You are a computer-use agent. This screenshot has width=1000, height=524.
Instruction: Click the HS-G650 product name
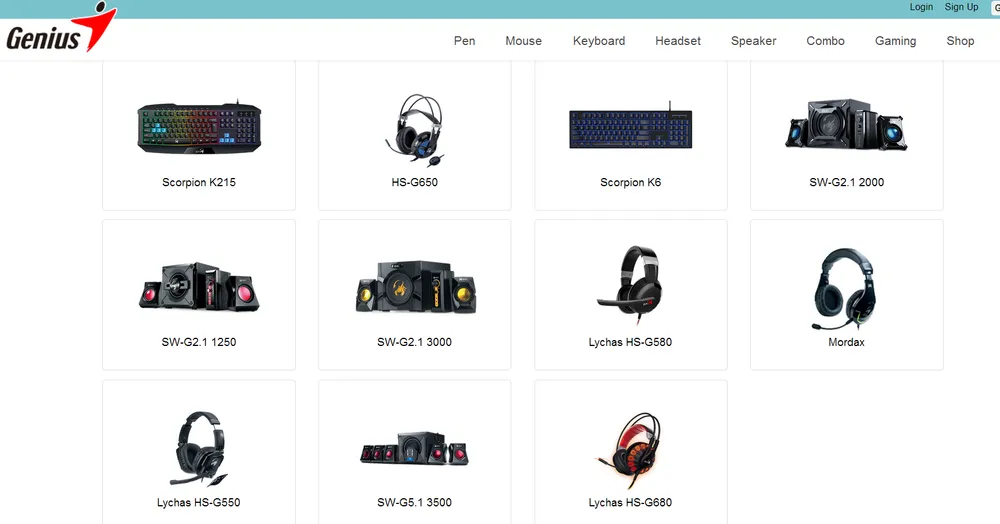[415, 182]
